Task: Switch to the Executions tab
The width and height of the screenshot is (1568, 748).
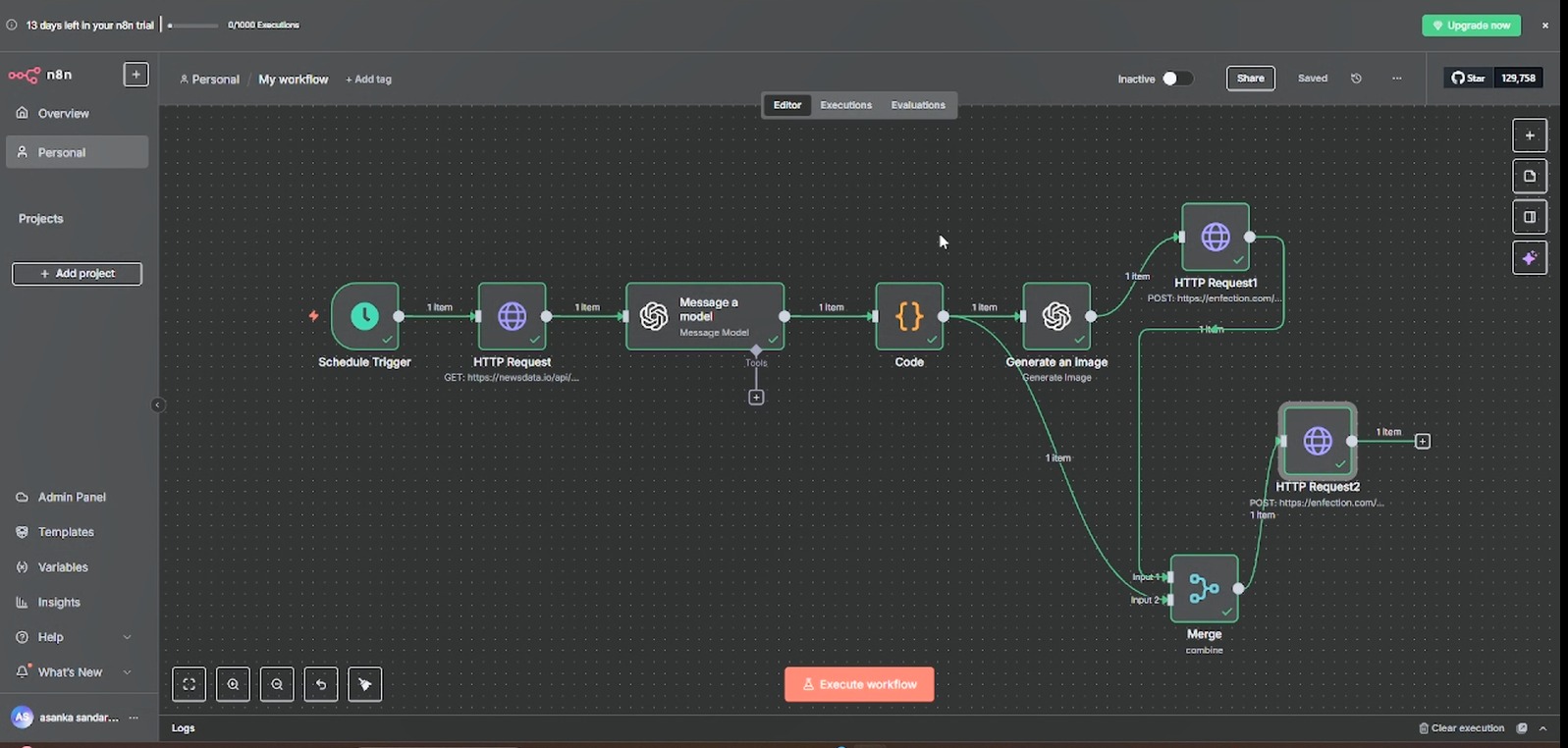Action: tap(845, 105)
